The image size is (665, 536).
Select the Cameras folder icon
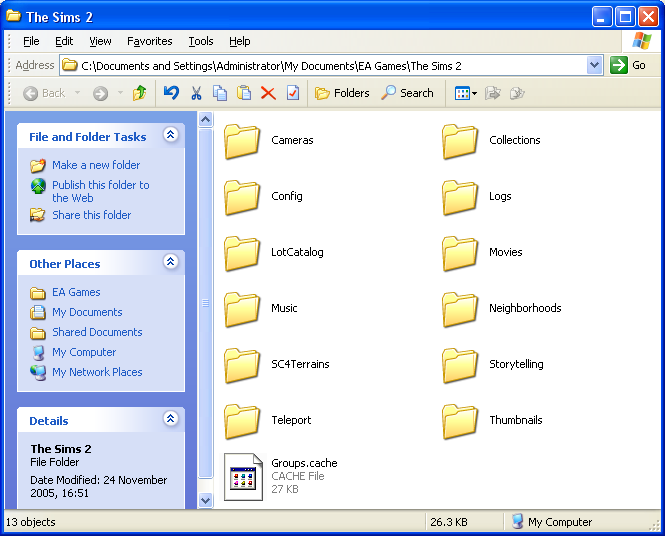click(242, 141)
